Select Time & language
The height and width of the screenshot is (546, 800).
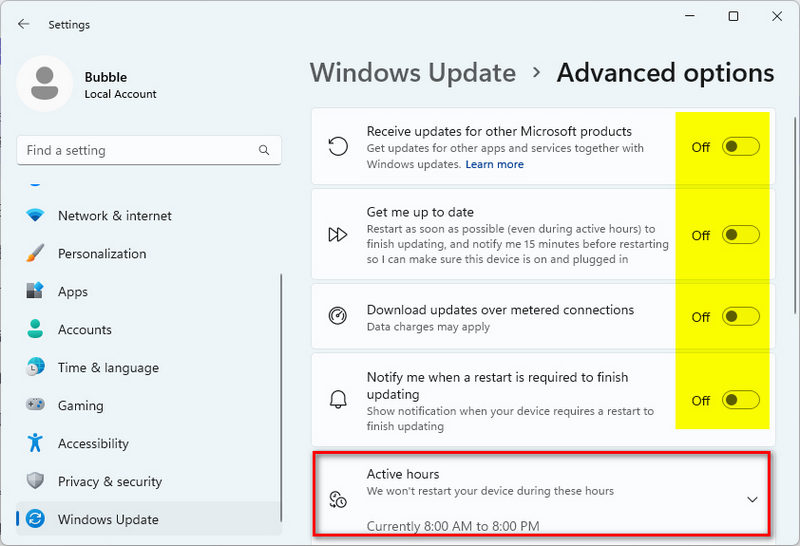[148, 367]
